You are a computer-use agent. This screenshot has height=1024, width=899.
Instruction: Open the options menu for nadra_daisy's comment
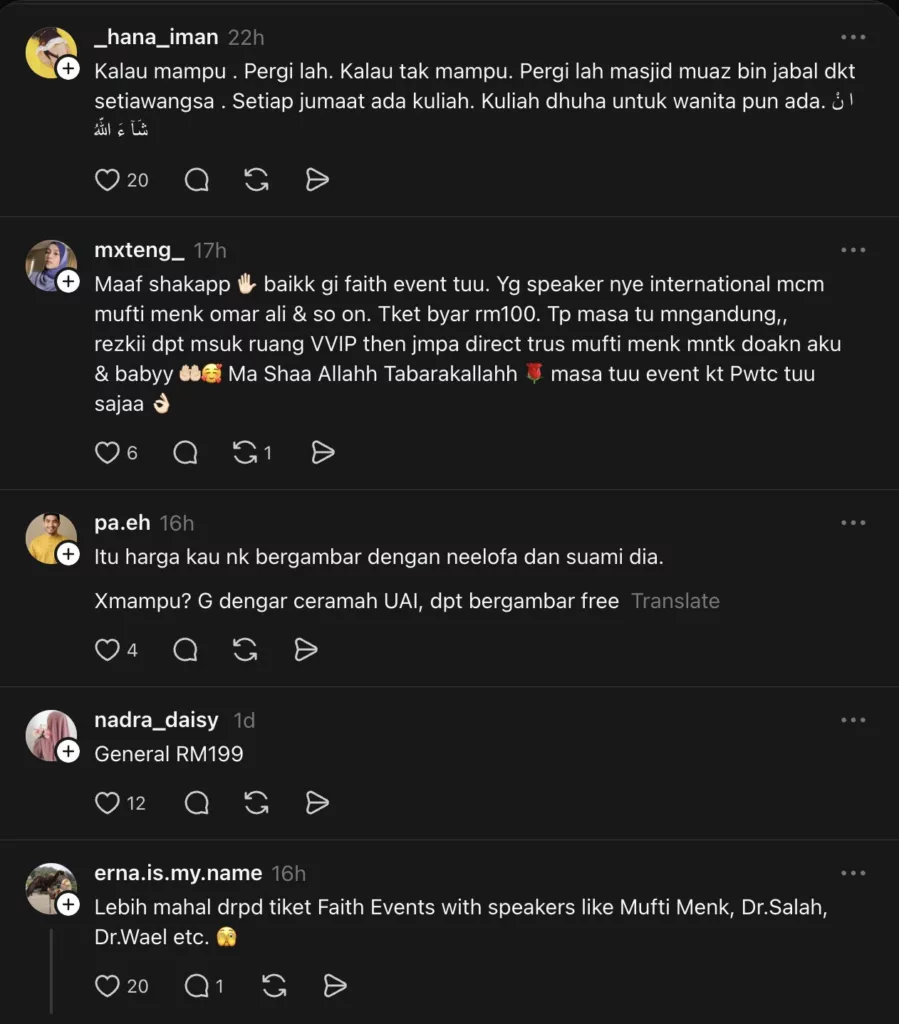coord(854,720)
